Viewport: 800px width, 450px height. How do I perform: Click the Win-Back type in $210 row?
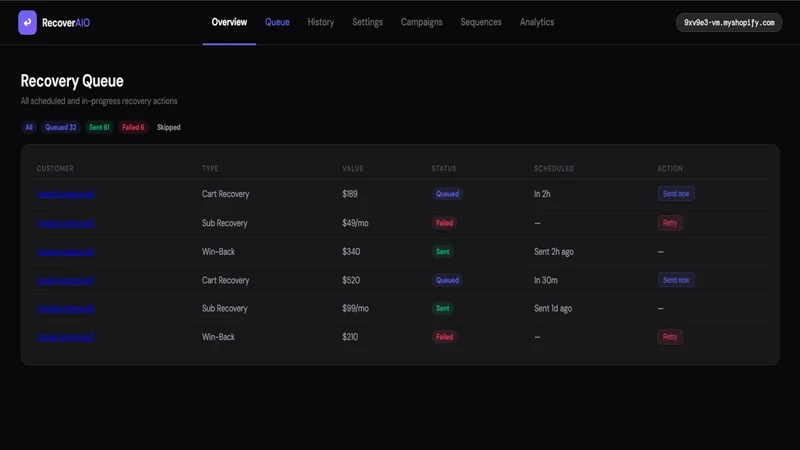coord(218,337)
